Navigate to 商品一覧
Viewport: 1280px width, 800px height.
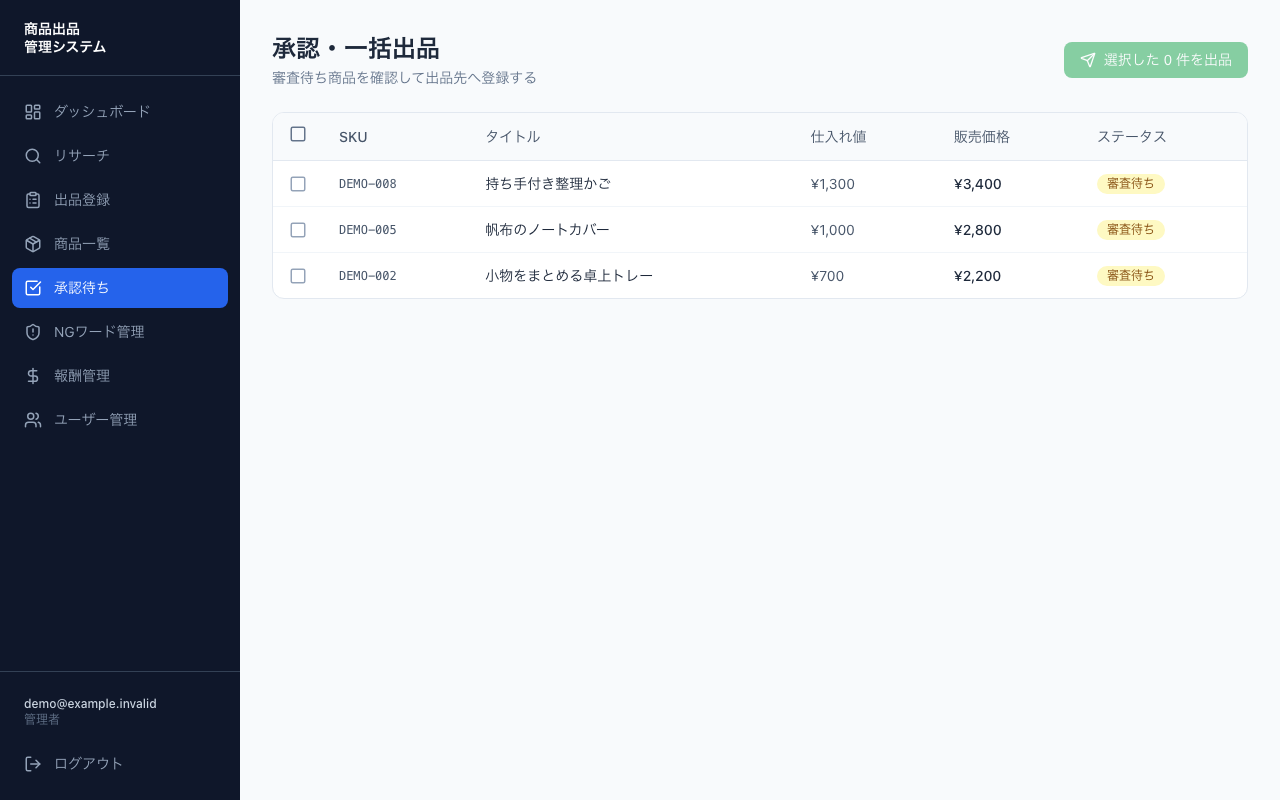point(120,244)
